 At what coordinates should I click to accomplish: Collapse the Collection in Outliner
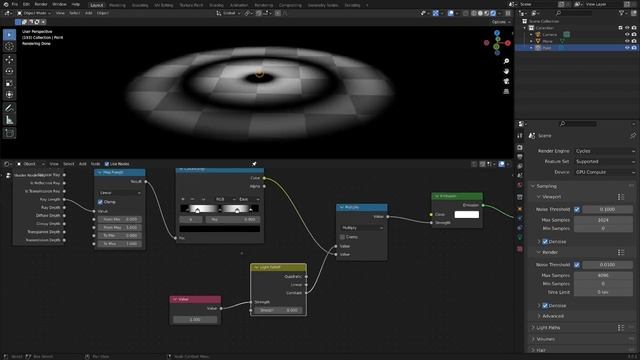click(525, 28)
